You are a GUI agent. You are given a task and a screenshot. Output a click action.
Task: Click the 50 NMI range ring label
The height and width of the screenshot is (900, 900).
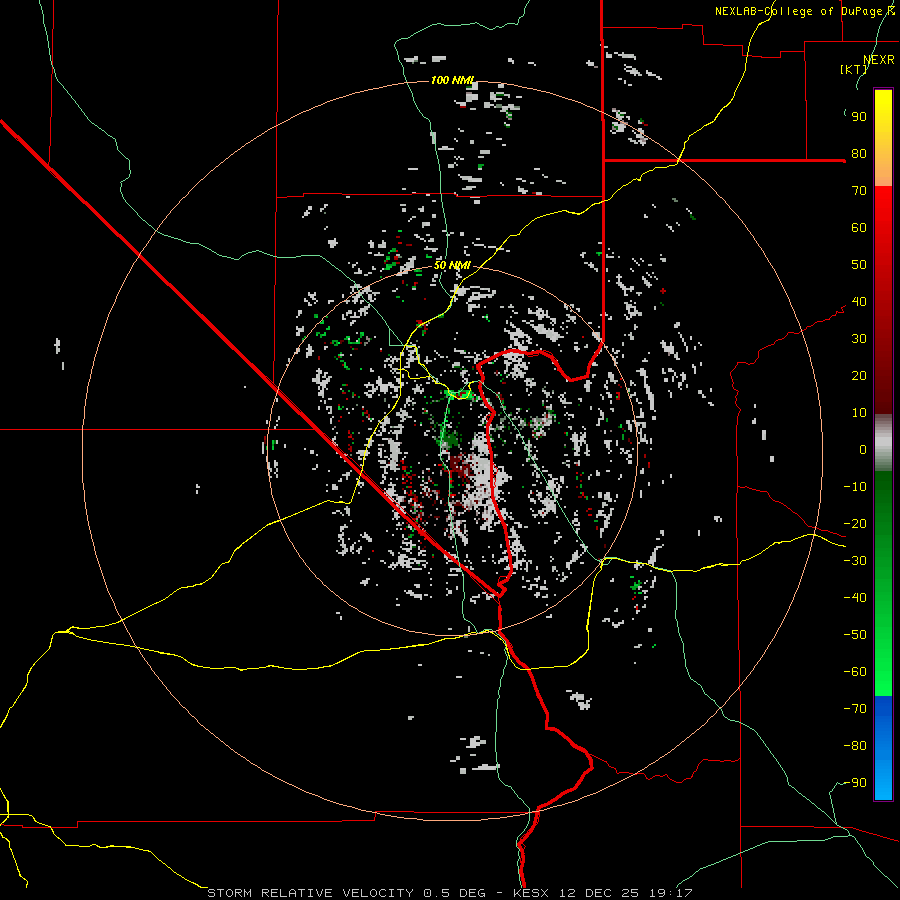click(x=452, y=265)
